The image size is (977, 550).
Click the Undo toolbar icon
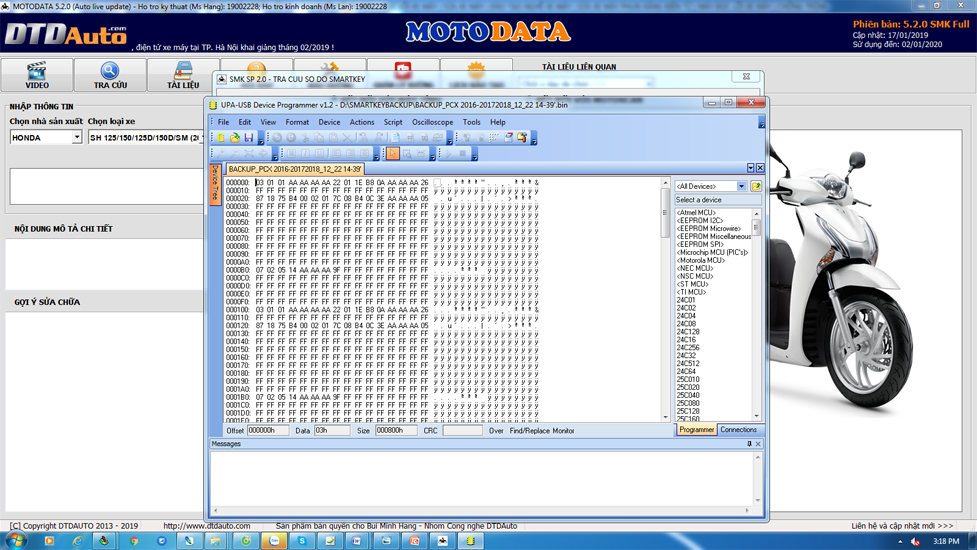point(277,138)
